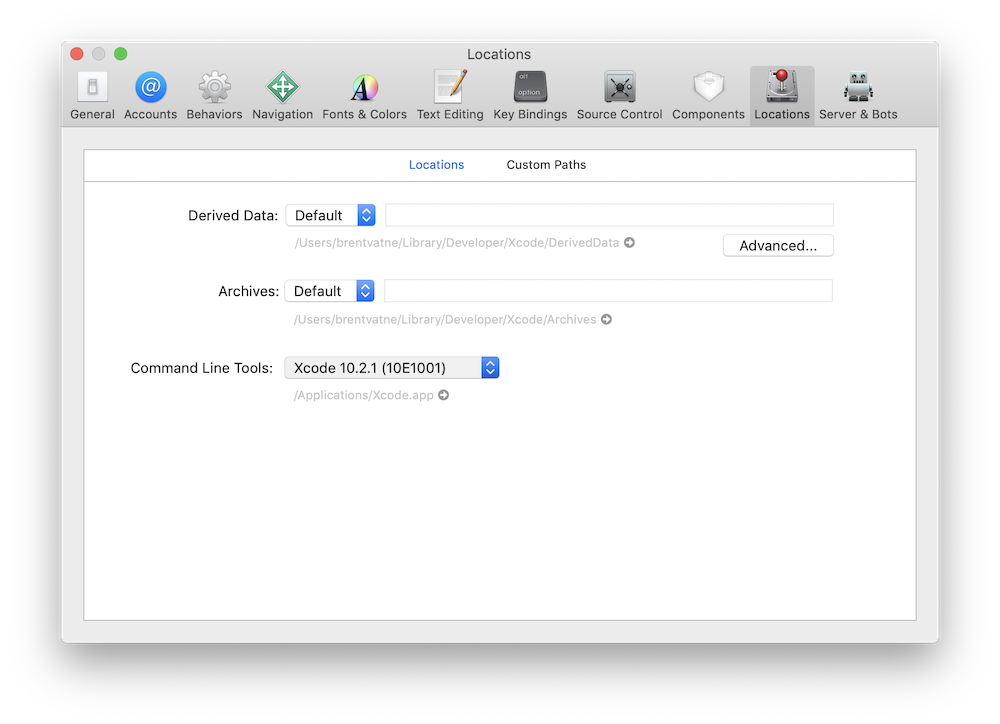This screenshot has width=1000, height=724.
Task: Open the Behaviors preferences pane
Action: (x=214, y=96)
